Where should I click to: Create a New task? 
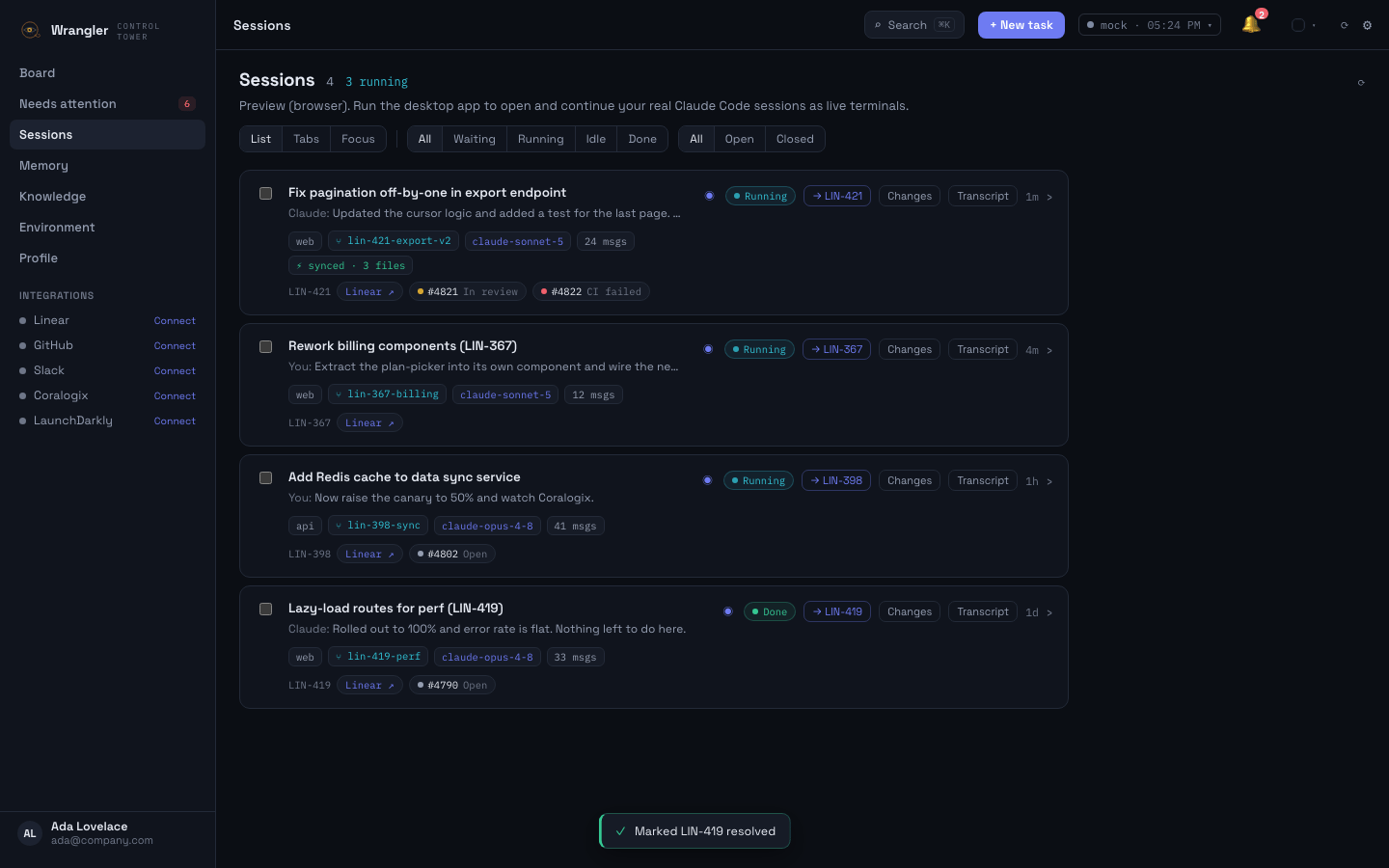1021,25
